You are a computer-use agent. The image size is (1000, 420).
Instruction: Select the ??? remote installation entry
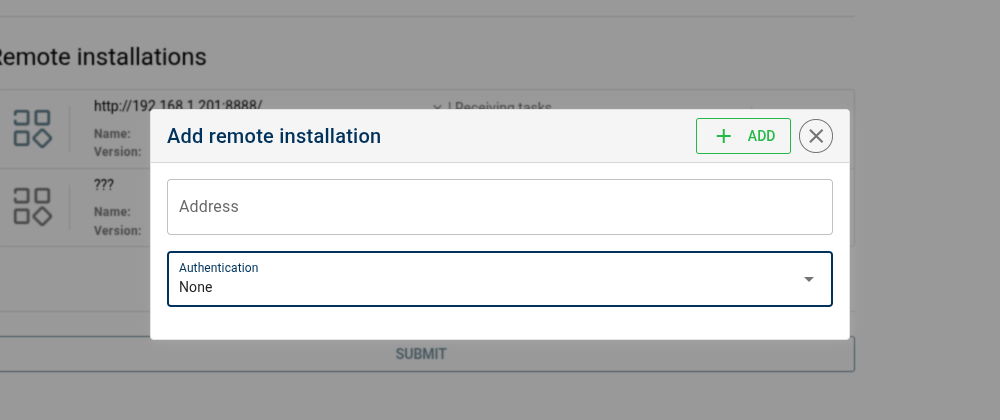(103, 185)
